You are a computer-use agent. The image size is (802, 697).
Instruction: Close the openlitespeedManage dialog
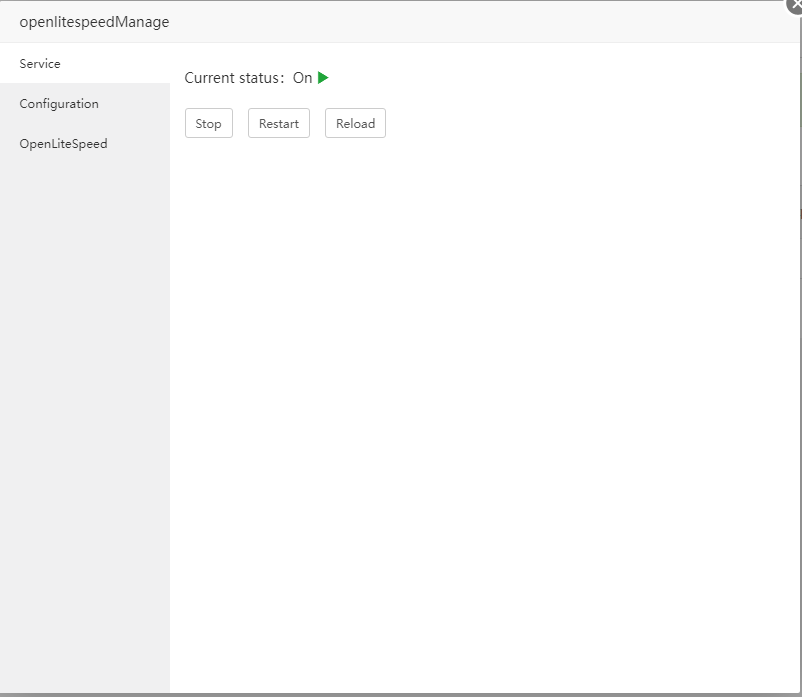coord(796,5)
